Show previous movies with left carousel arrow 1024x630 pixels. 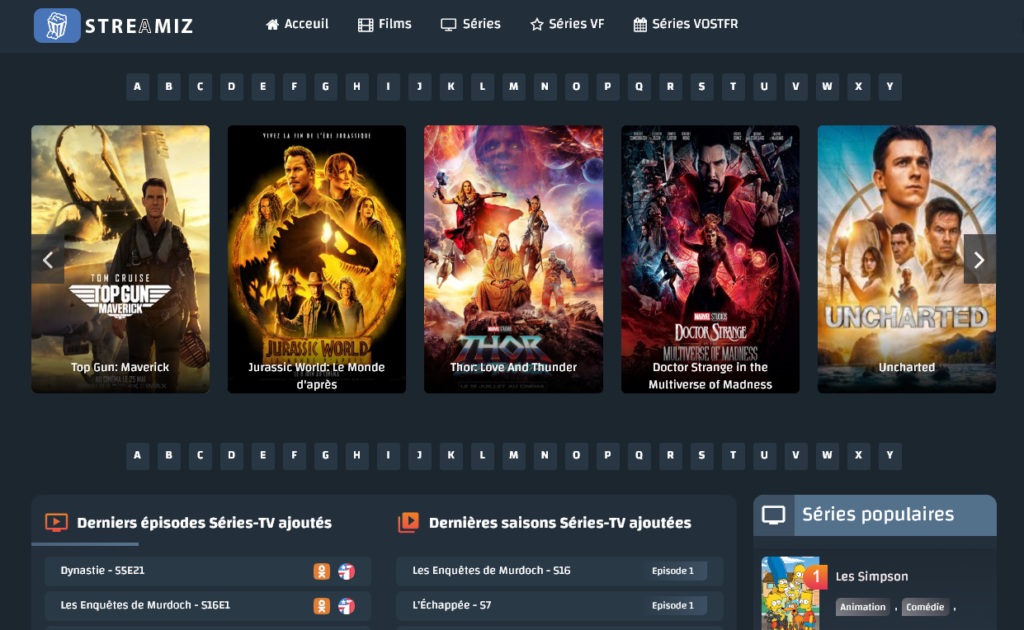47,260
